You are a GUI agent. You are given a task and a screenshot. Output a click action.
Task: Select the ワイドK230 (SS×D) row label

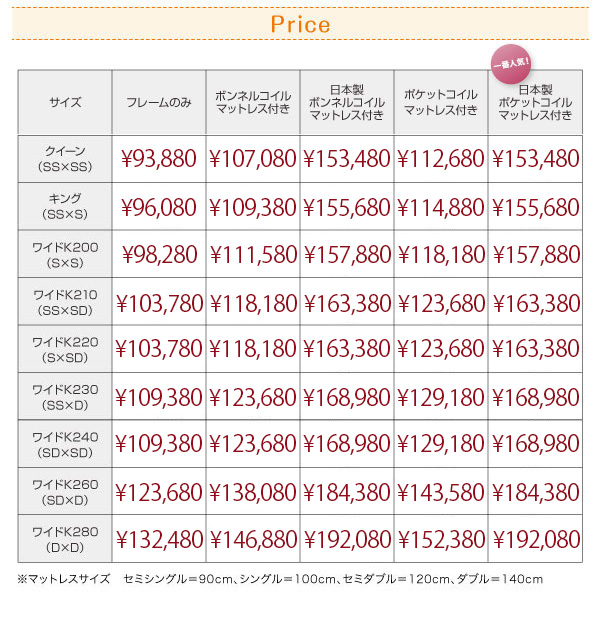[x=65, y=397]
